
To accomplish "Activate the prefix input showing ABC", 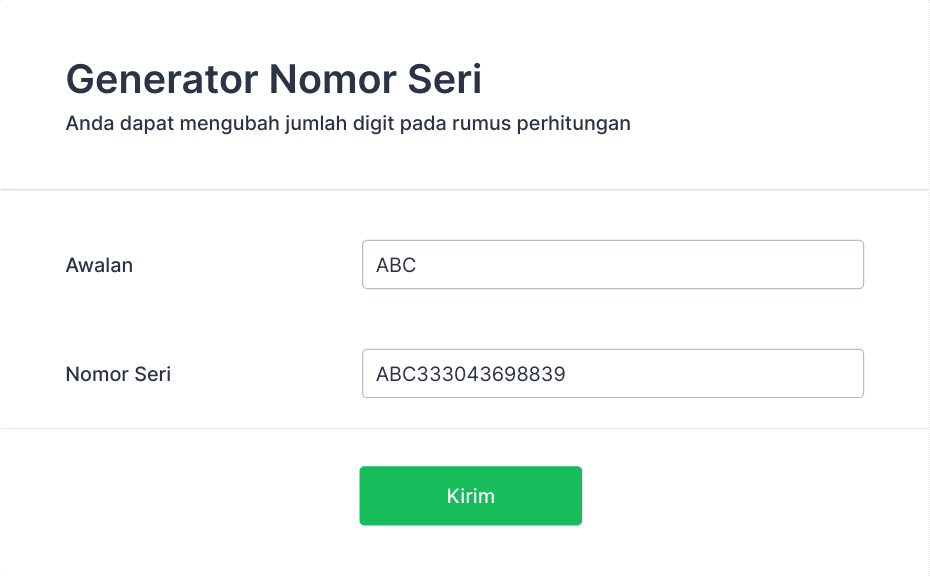I will pos(612,265).
